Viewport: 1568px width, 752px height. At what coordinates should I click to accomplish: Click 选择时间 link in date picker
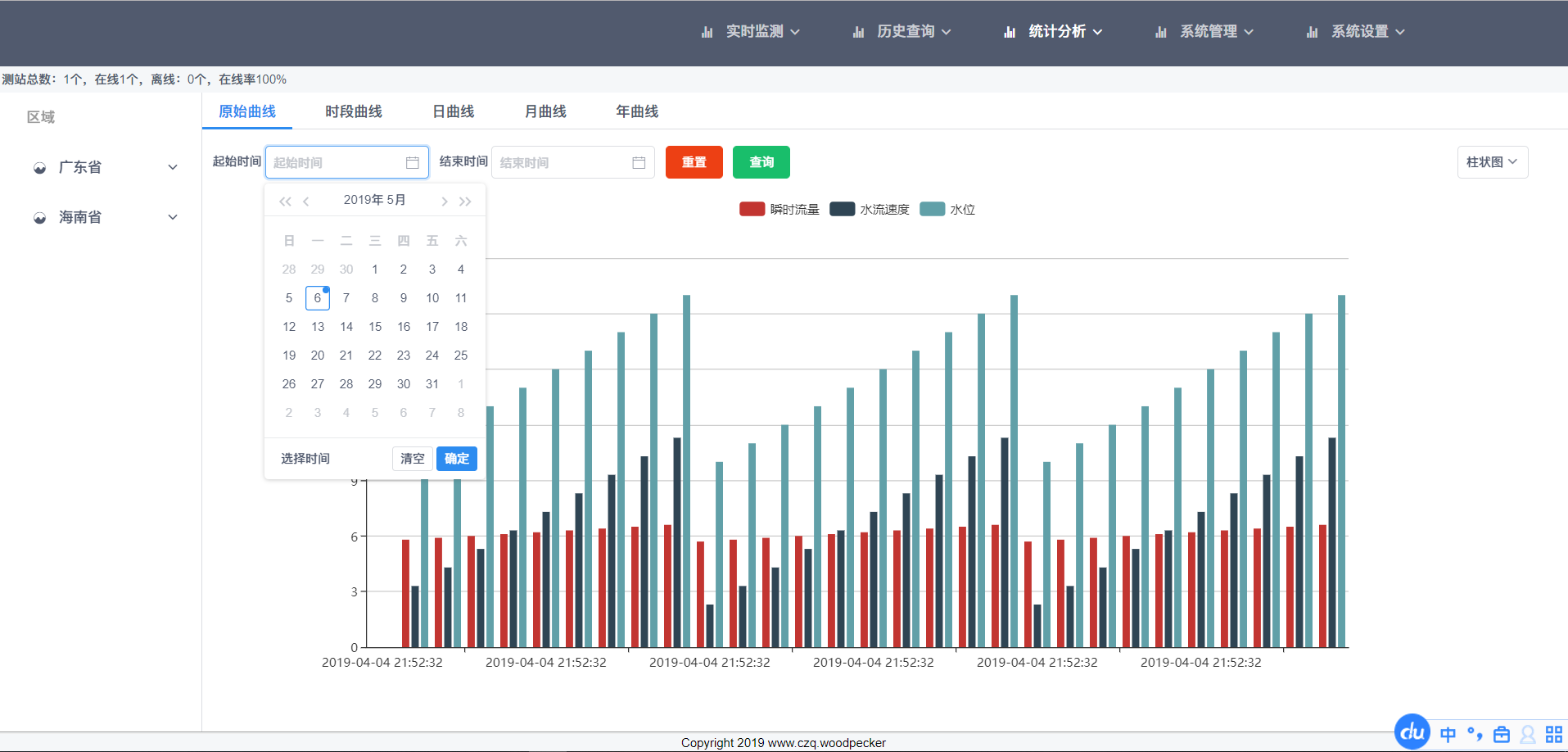305,459
